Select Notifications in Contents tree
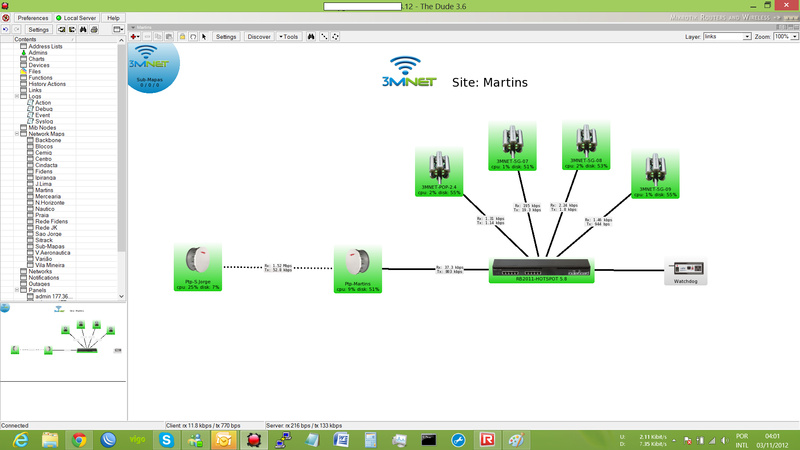 coord(43,278)
